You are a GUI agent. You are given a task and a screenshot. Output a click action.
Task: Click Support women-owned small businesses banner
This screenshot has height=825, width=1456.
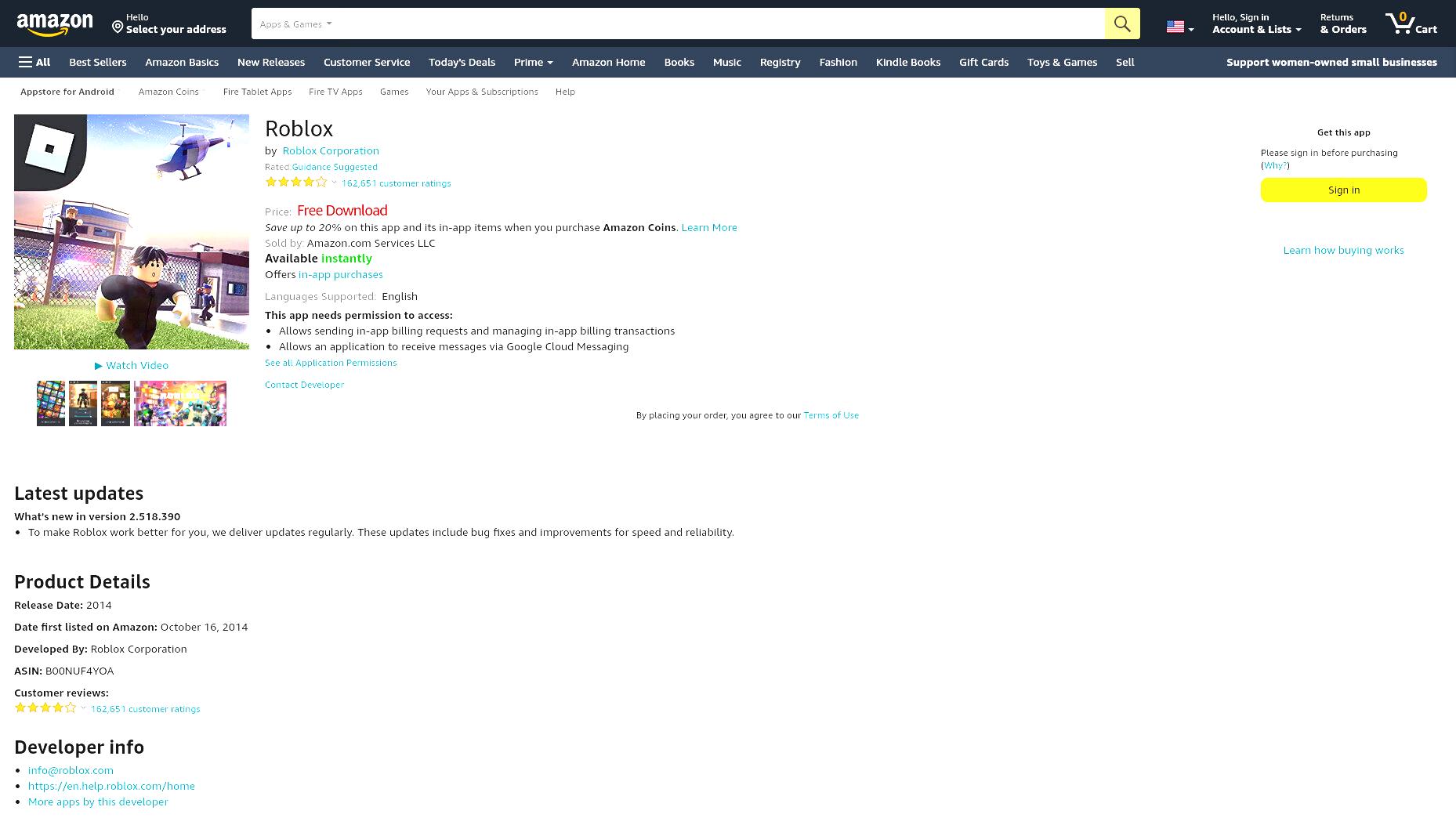[1331, 62]
